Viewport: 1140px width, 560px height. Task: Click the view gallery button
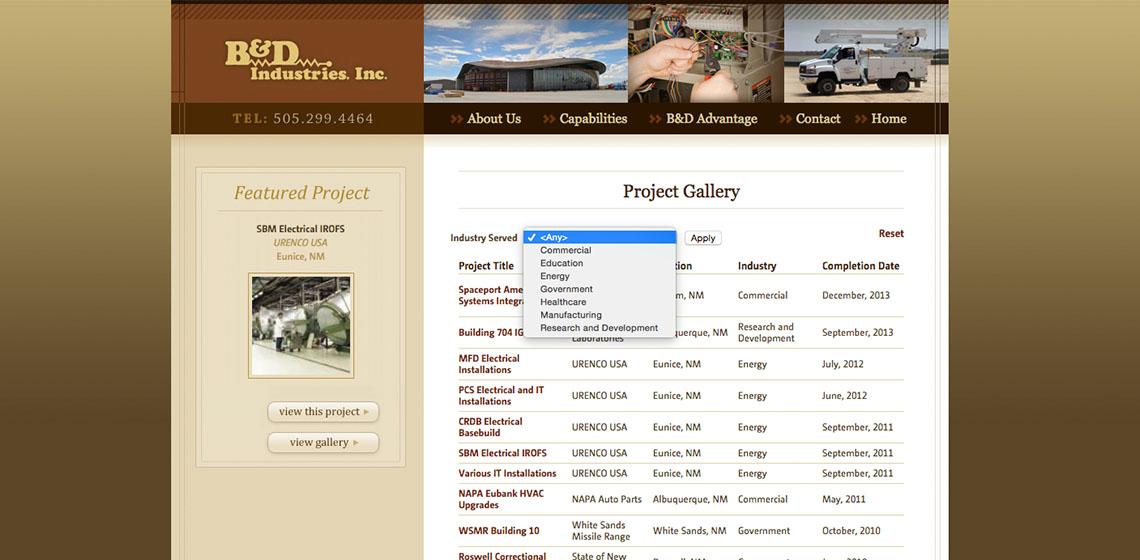point(324,442)
